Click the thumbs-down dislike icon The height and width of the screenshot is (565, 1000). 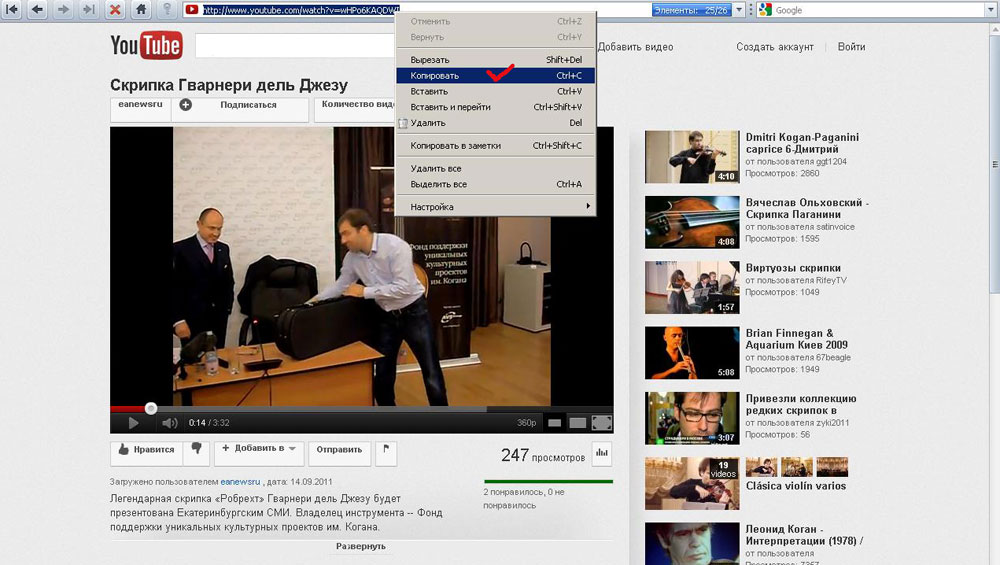(x=197, y=450)
